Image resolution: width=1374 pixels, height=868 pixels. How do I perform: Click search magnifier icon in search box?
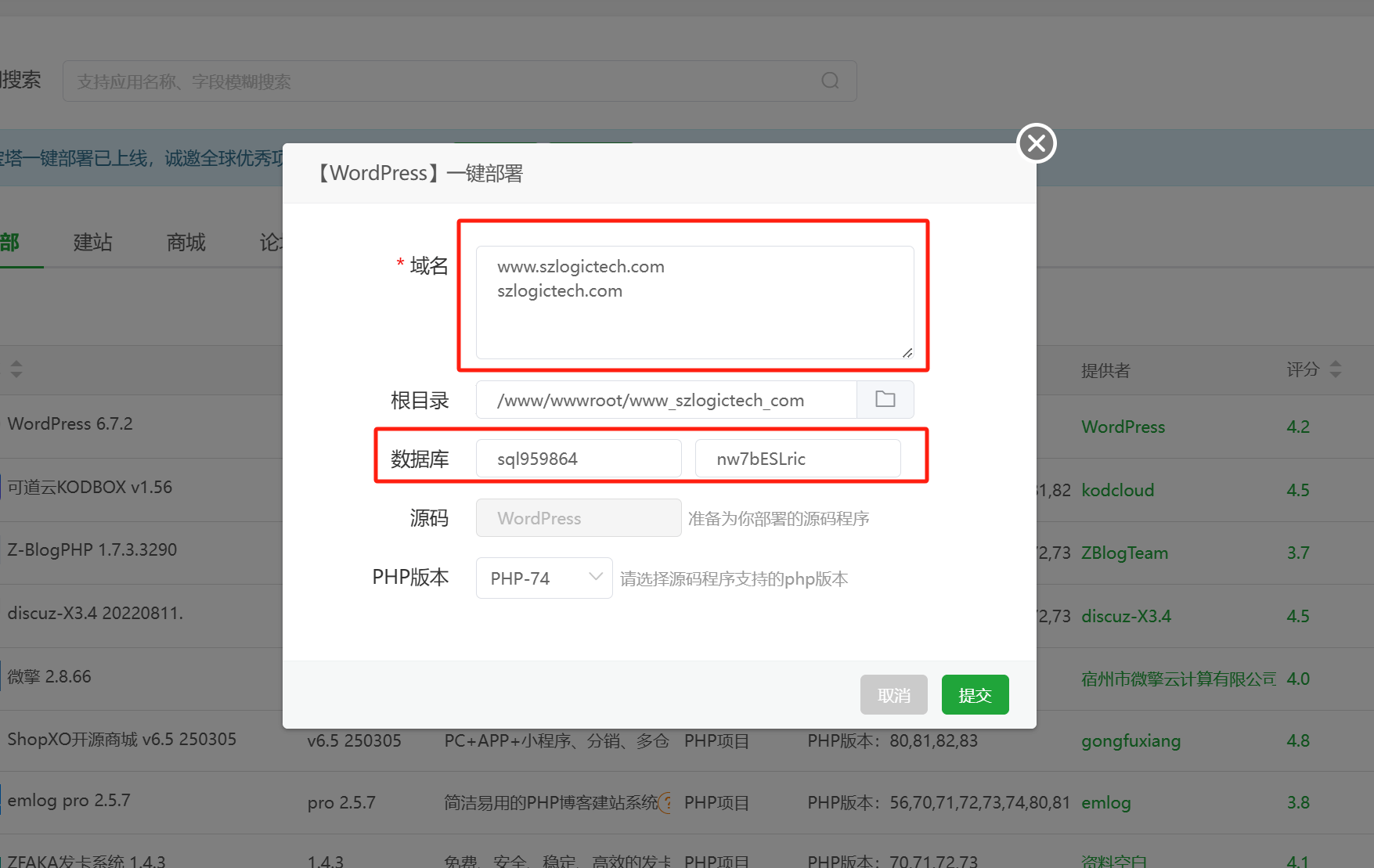pos(831,81)
